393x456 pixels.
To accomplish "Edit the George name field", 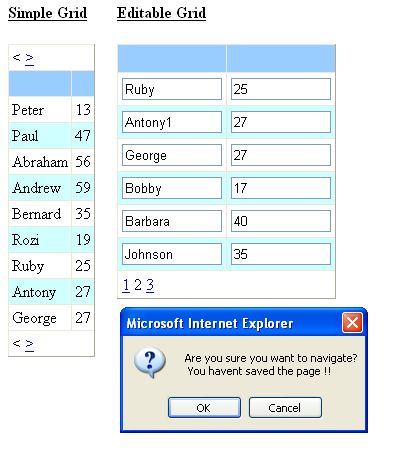I will pos(172,155).
